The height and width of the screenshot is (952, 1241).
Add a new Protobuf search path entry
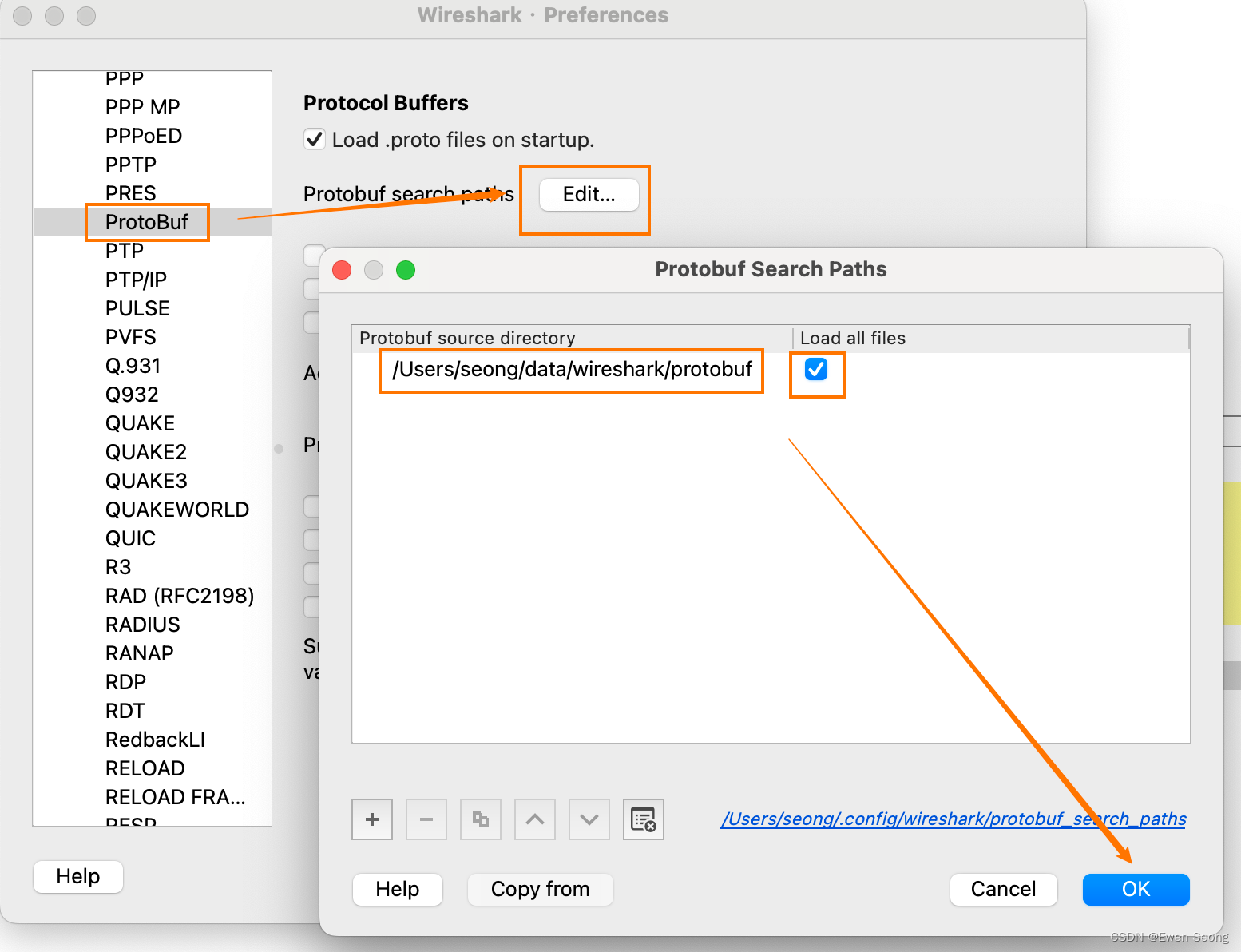[x=372, y=819]
